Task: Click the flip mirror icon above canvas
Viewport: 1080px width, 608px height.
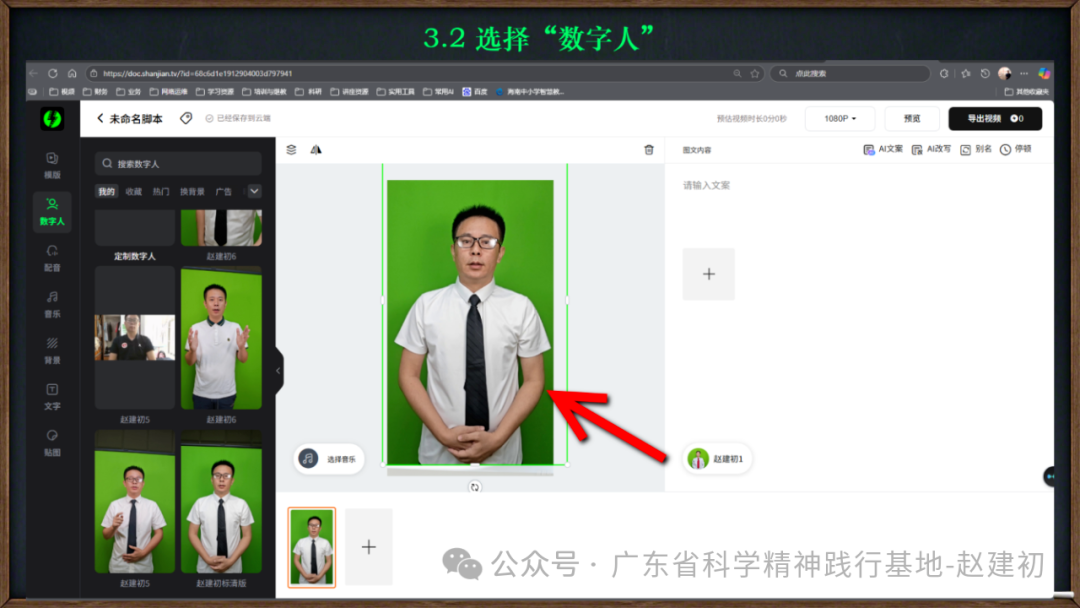Action: point(316,150)
